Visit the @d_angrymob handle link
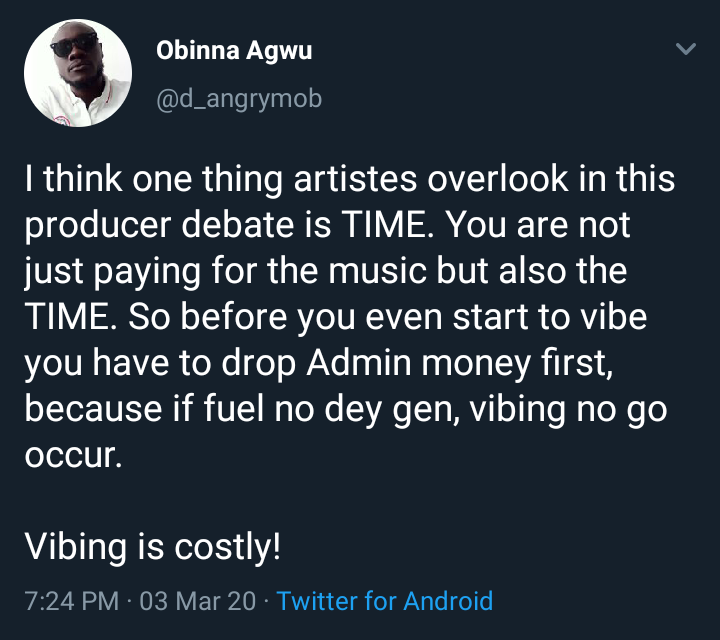The width and height of the screenshot is (720, 640). tap(239, 99)
